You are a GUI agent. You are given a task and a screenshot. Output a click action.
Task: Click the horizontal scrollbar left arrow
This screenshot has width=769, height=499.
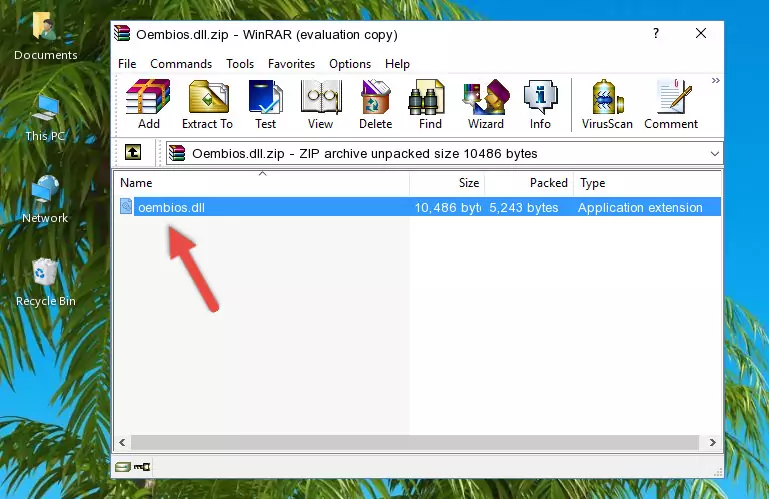(x=123, y=443)
